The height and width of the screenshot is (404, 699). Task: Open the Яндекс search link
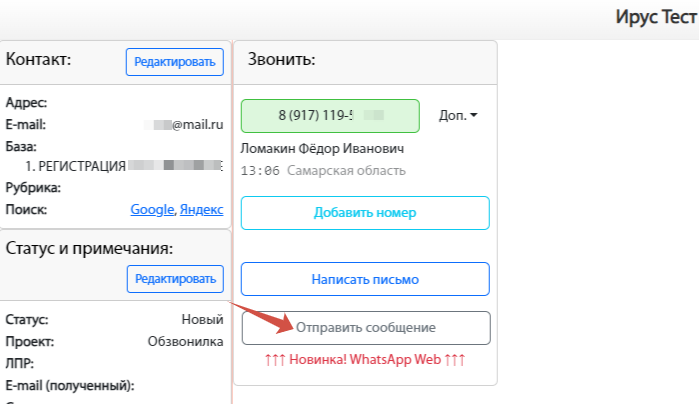201,210
